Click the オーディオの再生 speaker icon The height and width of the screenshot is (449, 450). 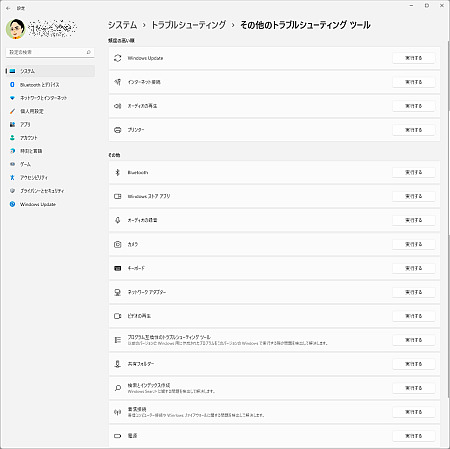click(118, 106)
